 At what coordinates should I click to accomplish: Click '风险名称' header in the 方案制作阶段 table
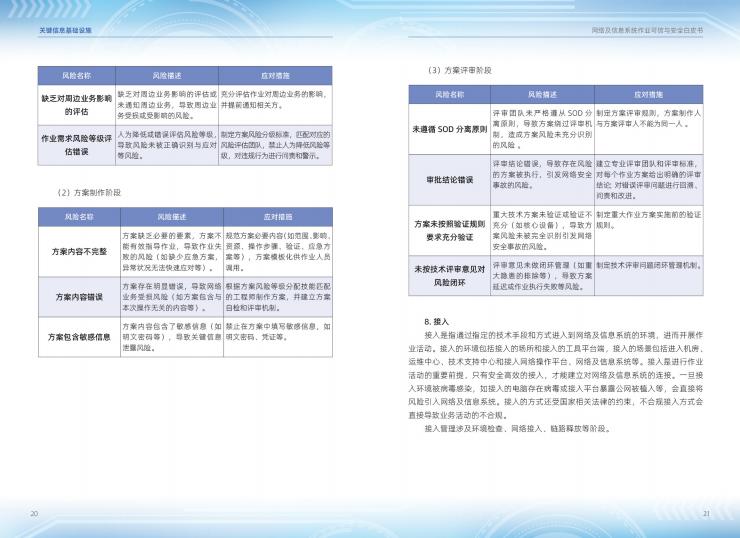tap(79, 217)
